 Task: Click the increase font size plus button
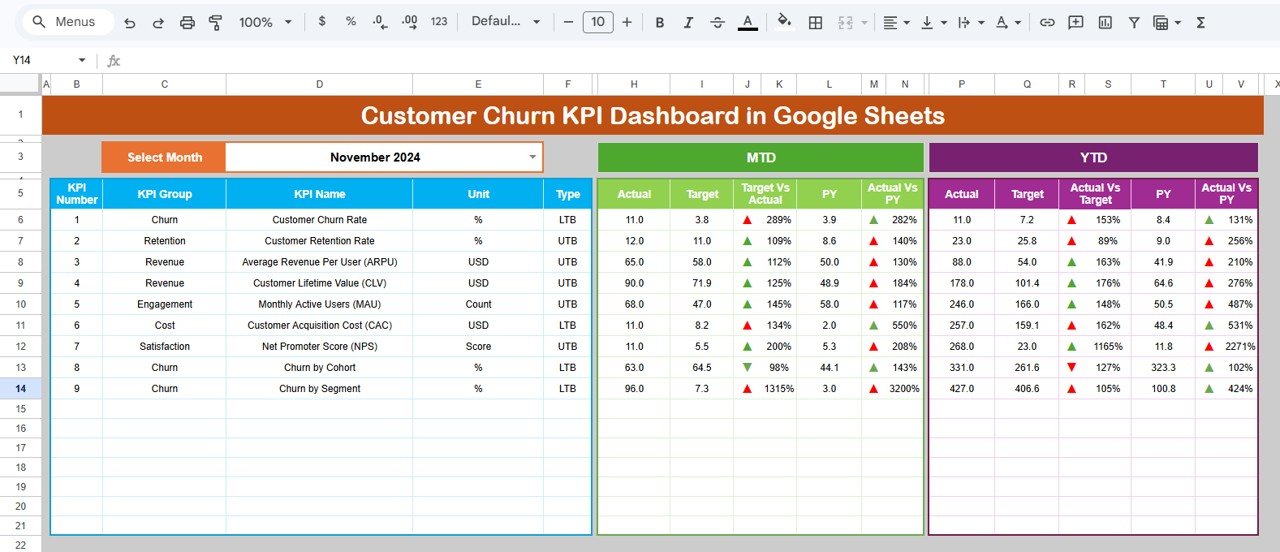click(627, 22)
